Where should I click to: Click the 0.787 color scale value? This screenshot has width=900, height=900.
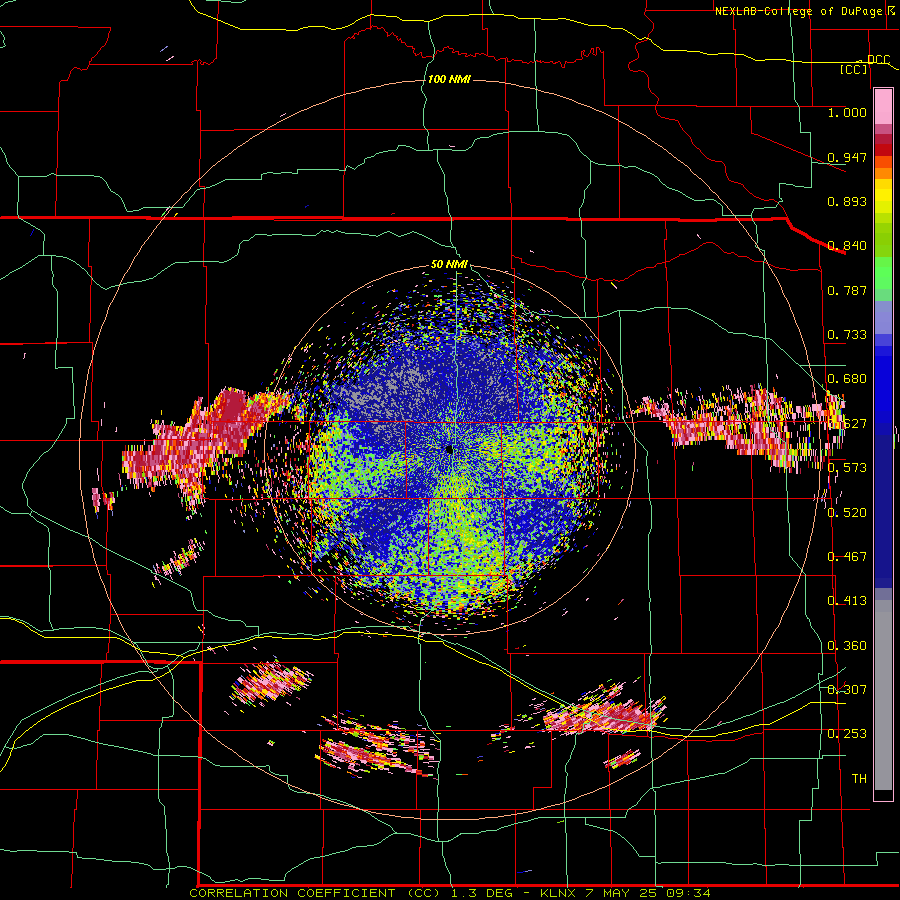point(847,290)
